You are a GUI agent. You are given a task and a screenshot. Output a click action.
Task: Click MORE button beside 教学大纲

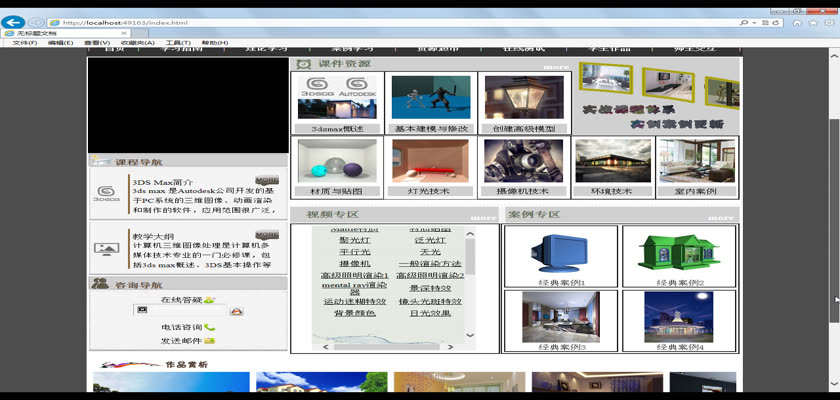(x=267, y=235)
